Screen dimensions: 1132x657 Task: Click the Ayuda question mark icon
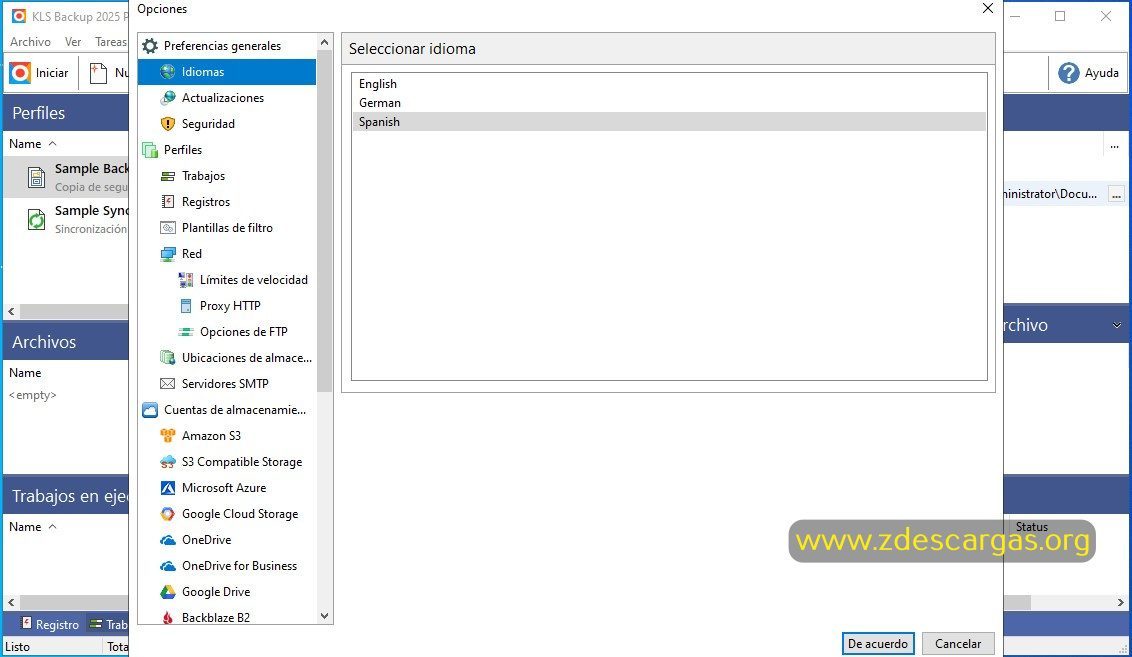[x=1068, y=73]
